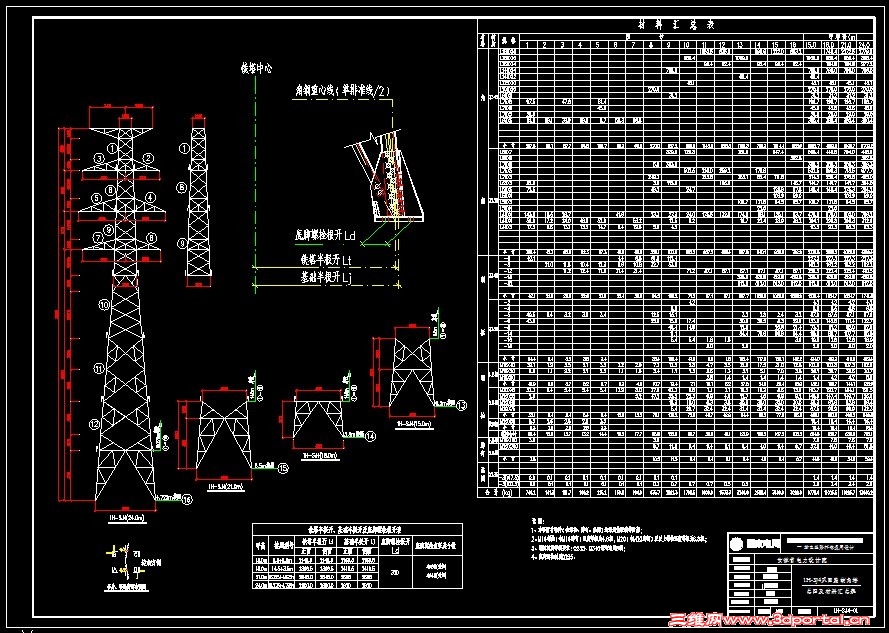Image resolution: width=889 pixels, height=633 pixels.
Task: Click the '角钢重心线(半排准线/2)' annotation
Action: [x=341, y=91]
